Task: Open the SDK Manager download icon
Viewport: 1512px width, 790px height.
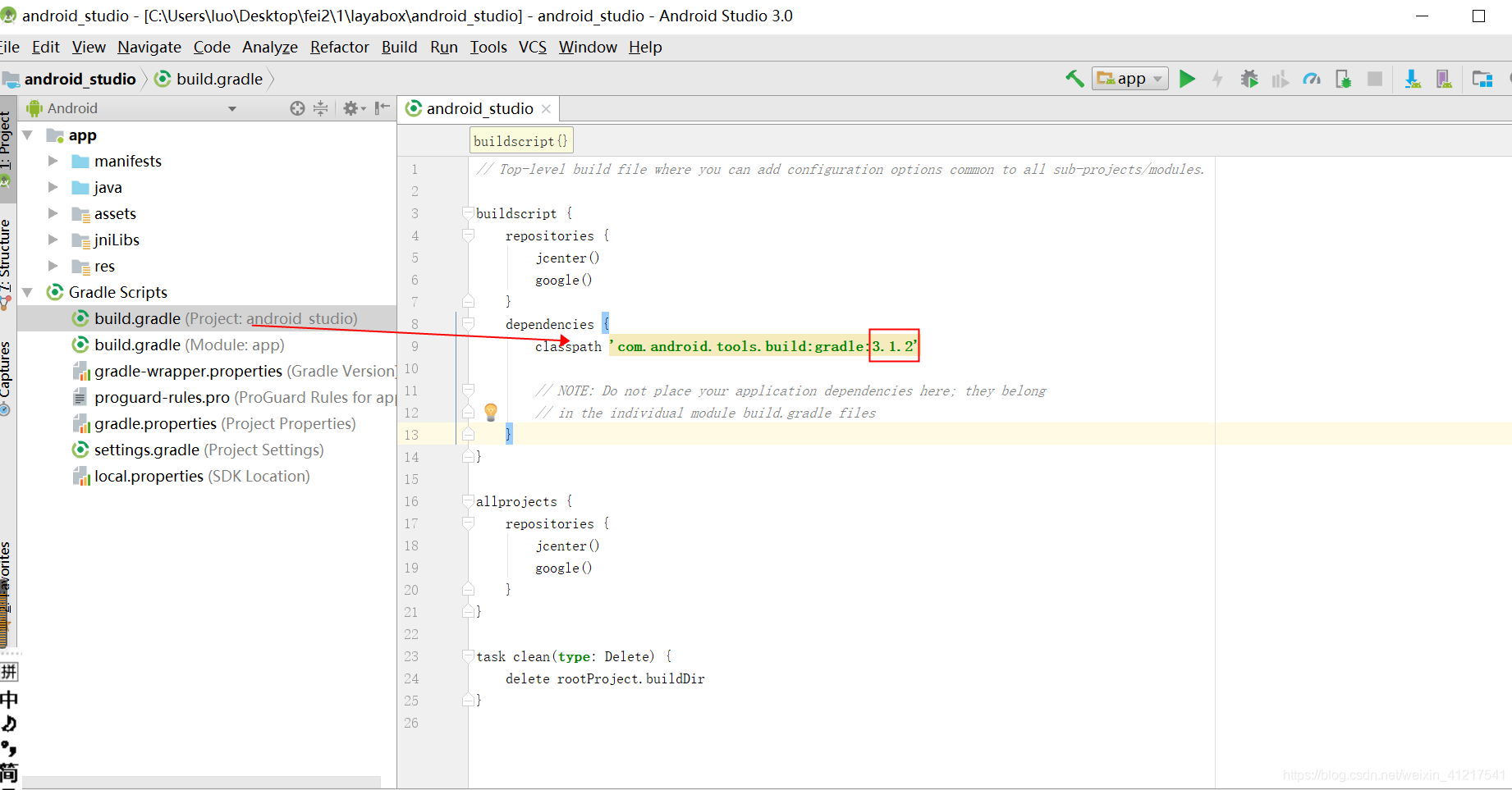Action: (1412, 79)
